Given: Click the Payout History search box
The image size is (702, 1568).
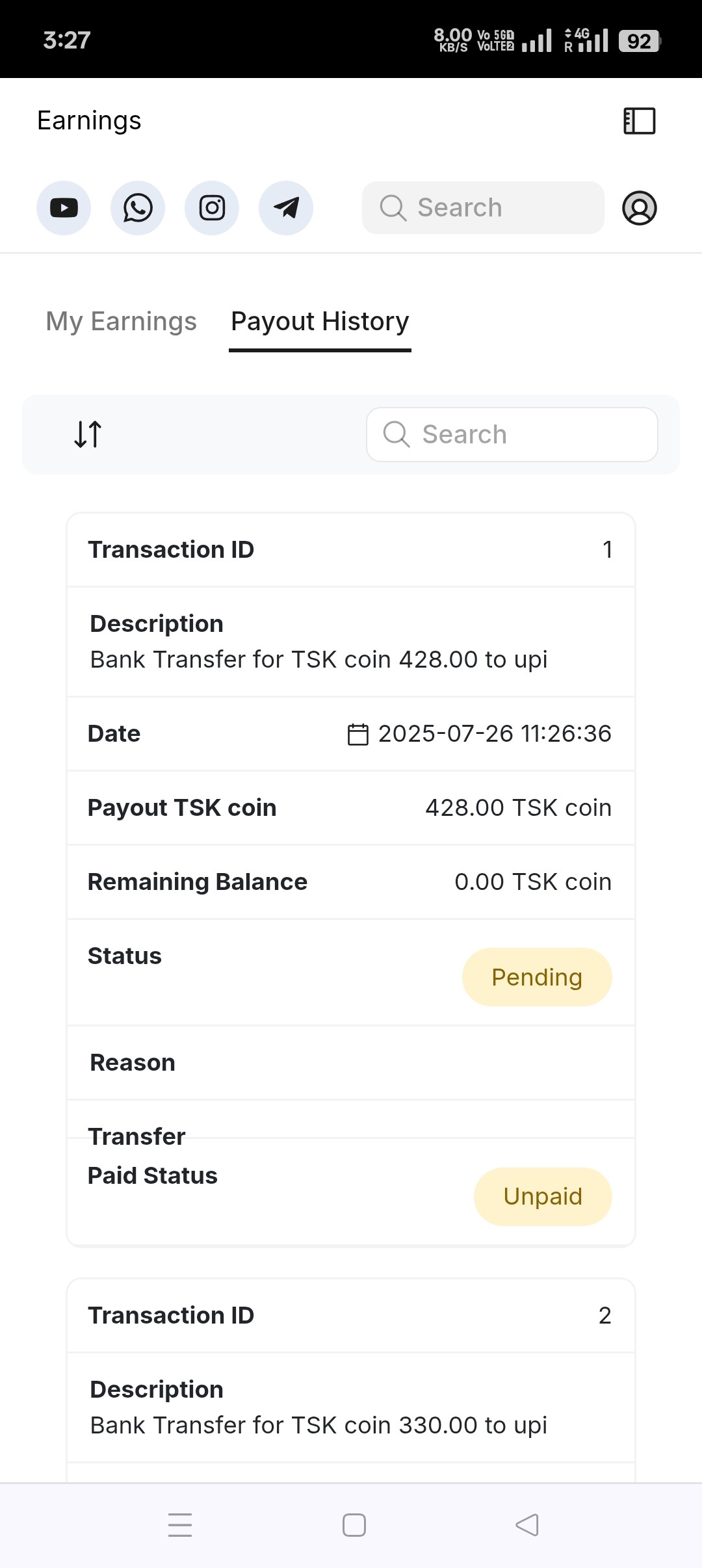Looking at the screenshot, I should tap(512, 434).
